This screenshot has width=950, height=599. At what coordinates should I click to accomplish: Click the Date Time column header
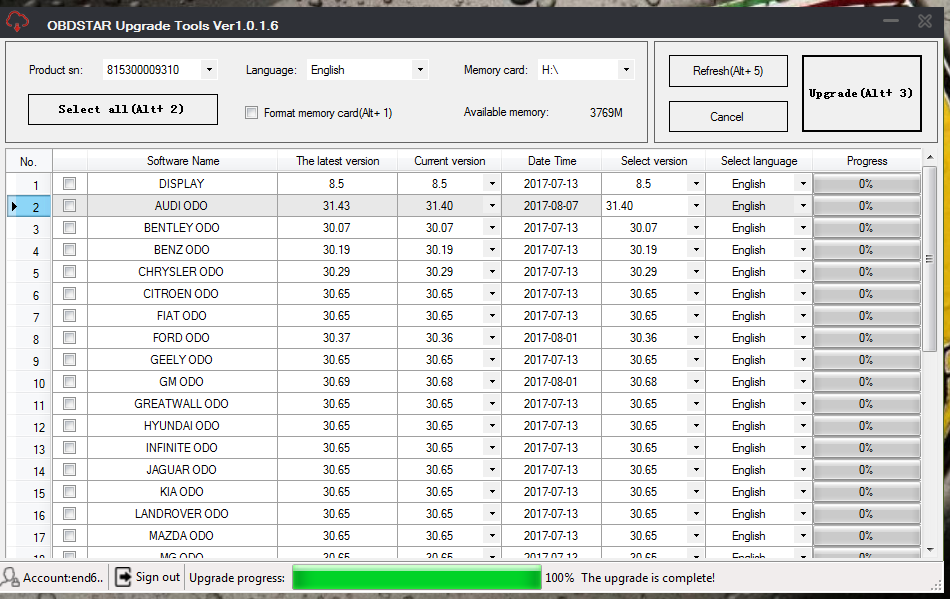[552, 161]
